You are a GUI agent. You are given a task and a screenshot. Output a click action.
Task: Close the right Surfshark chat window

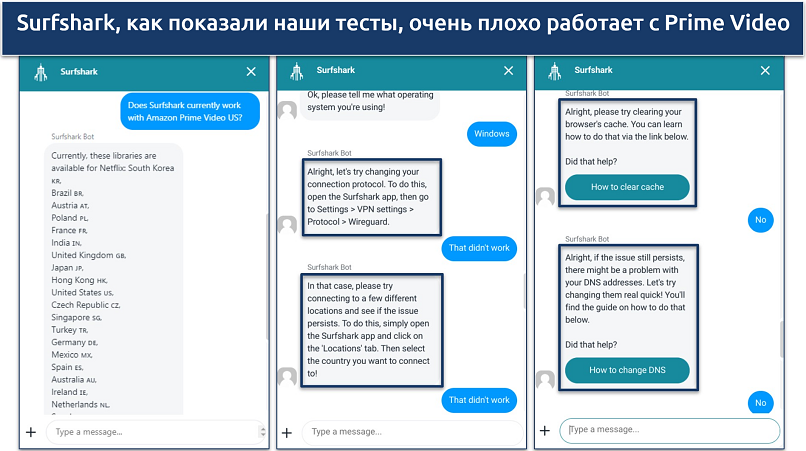(x=765, y=71)
